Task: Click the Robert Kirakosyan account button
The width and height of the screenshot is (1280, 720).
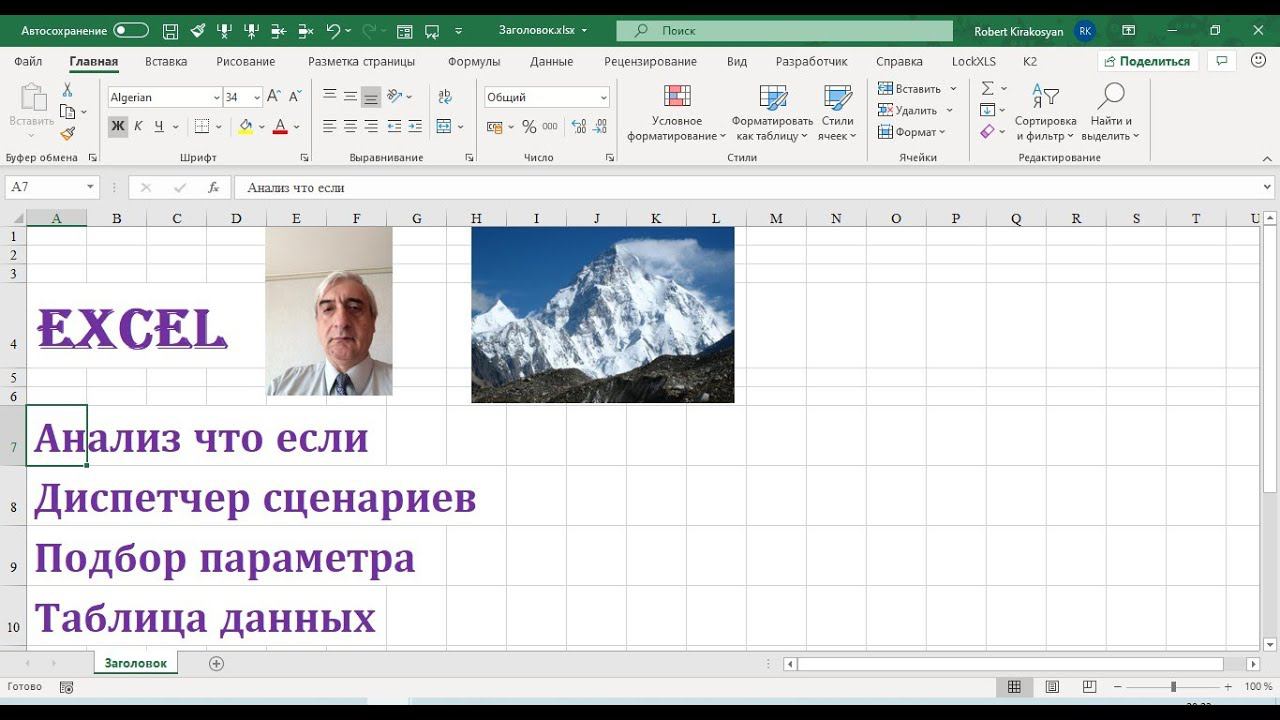Action: [1034, 31]
